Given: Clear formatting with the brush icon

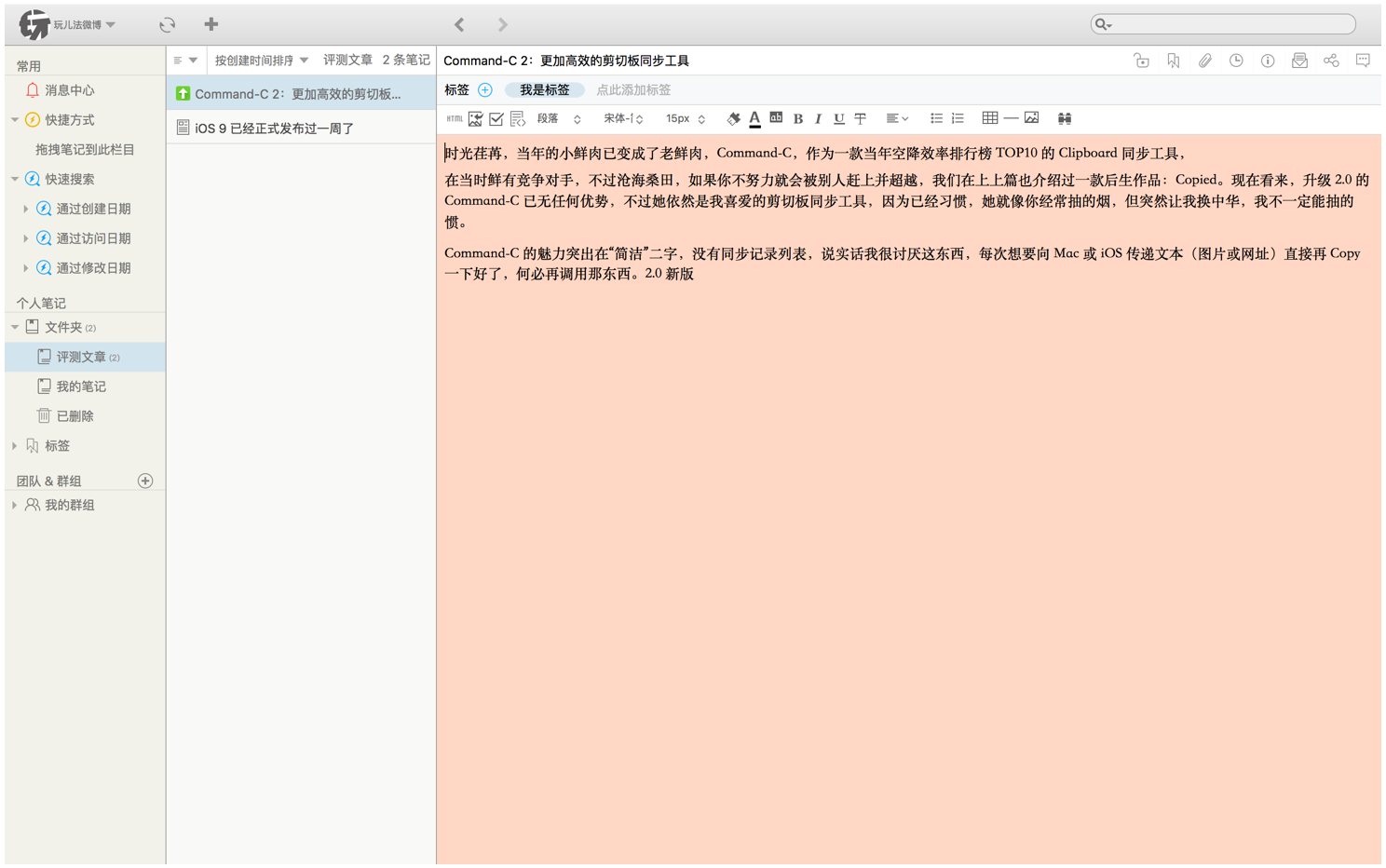Looking at the screenshot, I should [734, 118].
